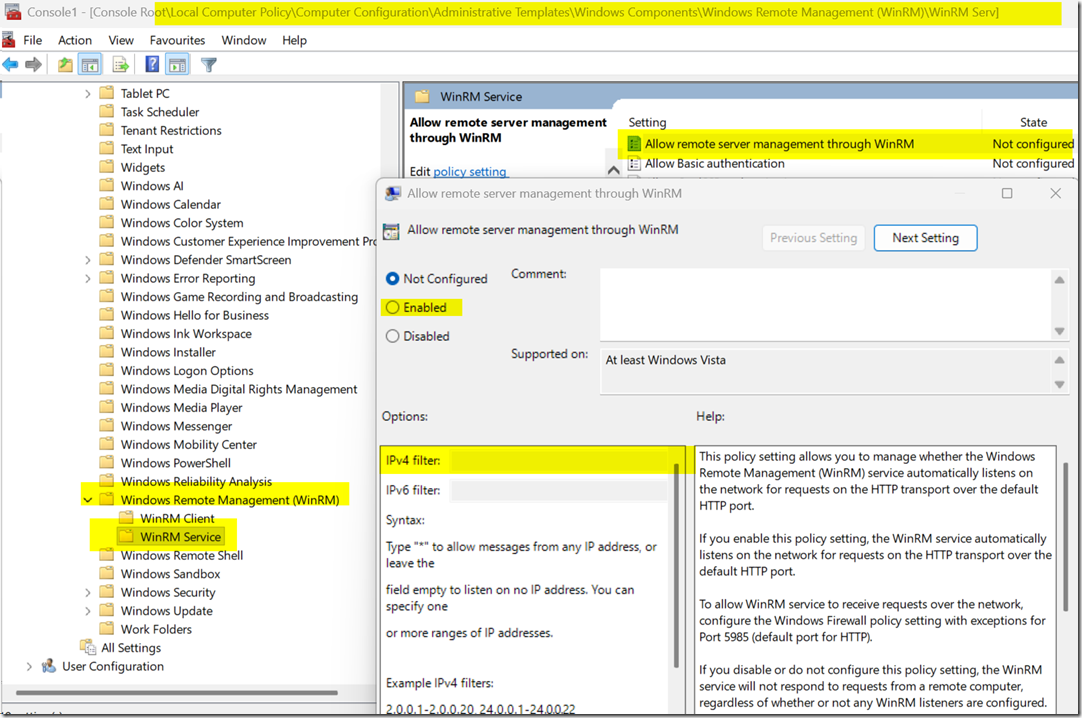Click the dialog title bar policy icon
The image size is (1082, 718).
click(393, 194)
